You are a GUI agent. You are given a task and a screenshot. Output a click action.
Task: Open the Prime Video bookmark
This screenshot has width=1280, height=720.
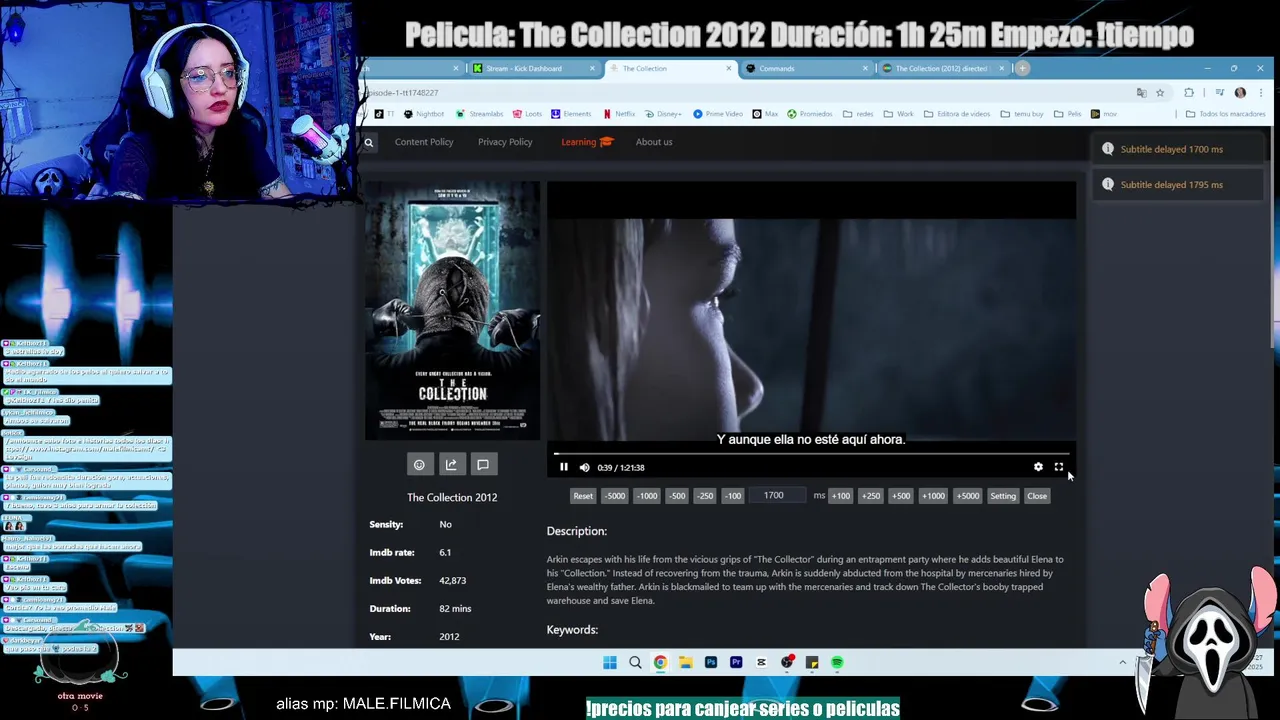pyautogui.click(x=718, y=114)
